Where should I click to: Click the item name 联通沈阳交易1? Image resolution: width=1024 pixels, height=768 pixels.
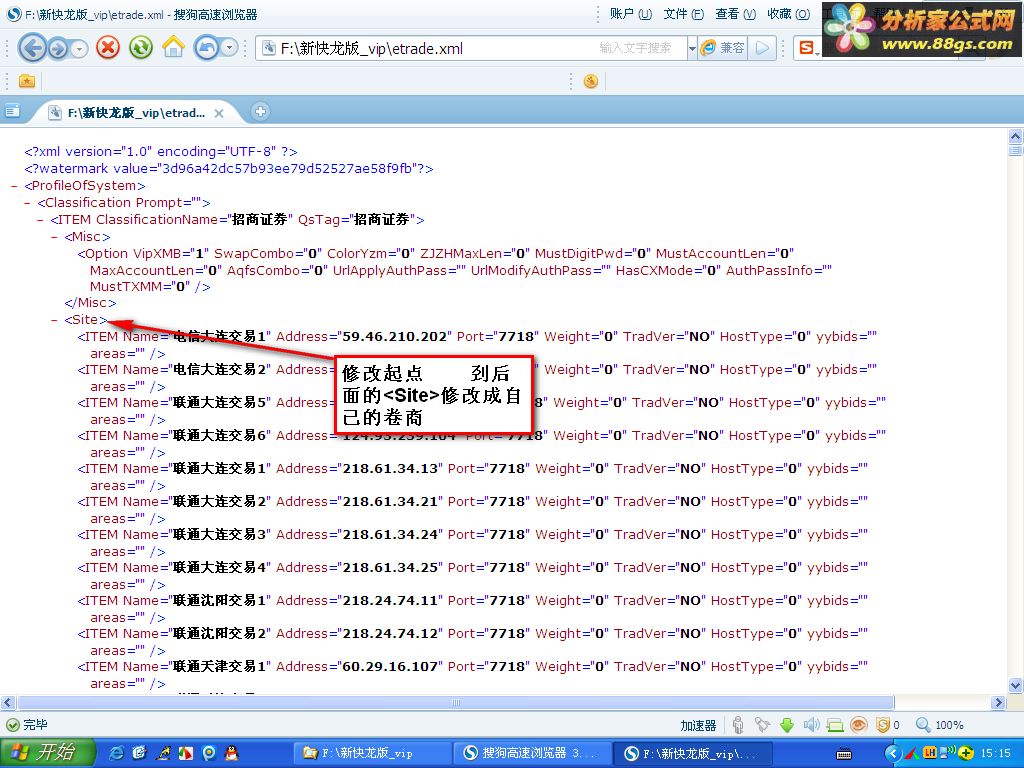[x=219, y=601]
